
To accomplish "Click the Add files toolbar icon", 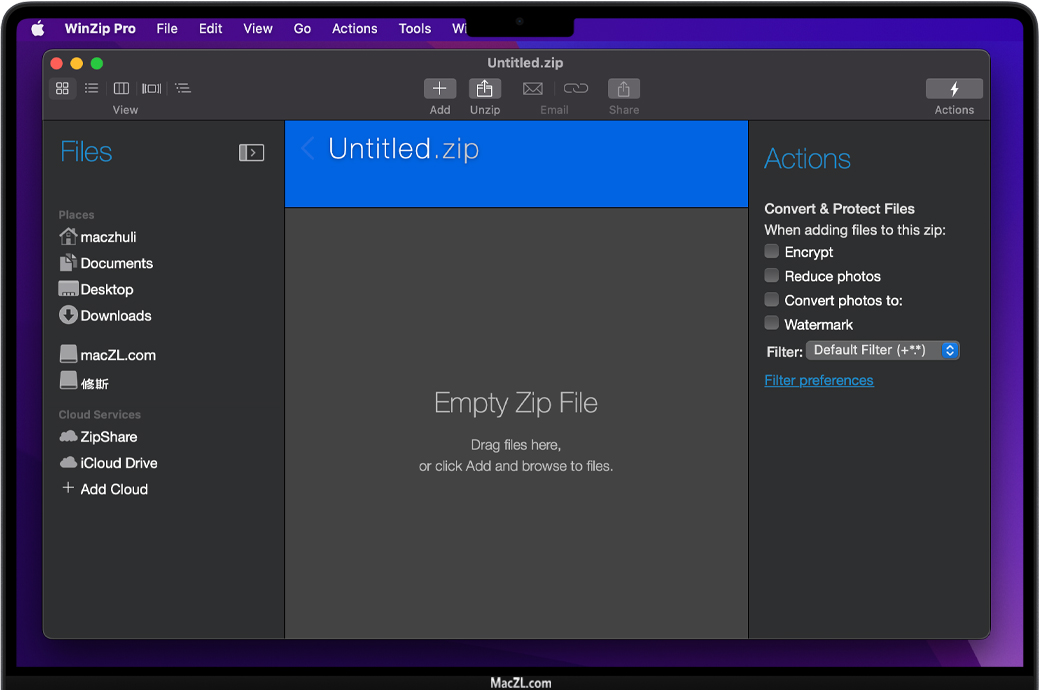I will click(439, 89).
